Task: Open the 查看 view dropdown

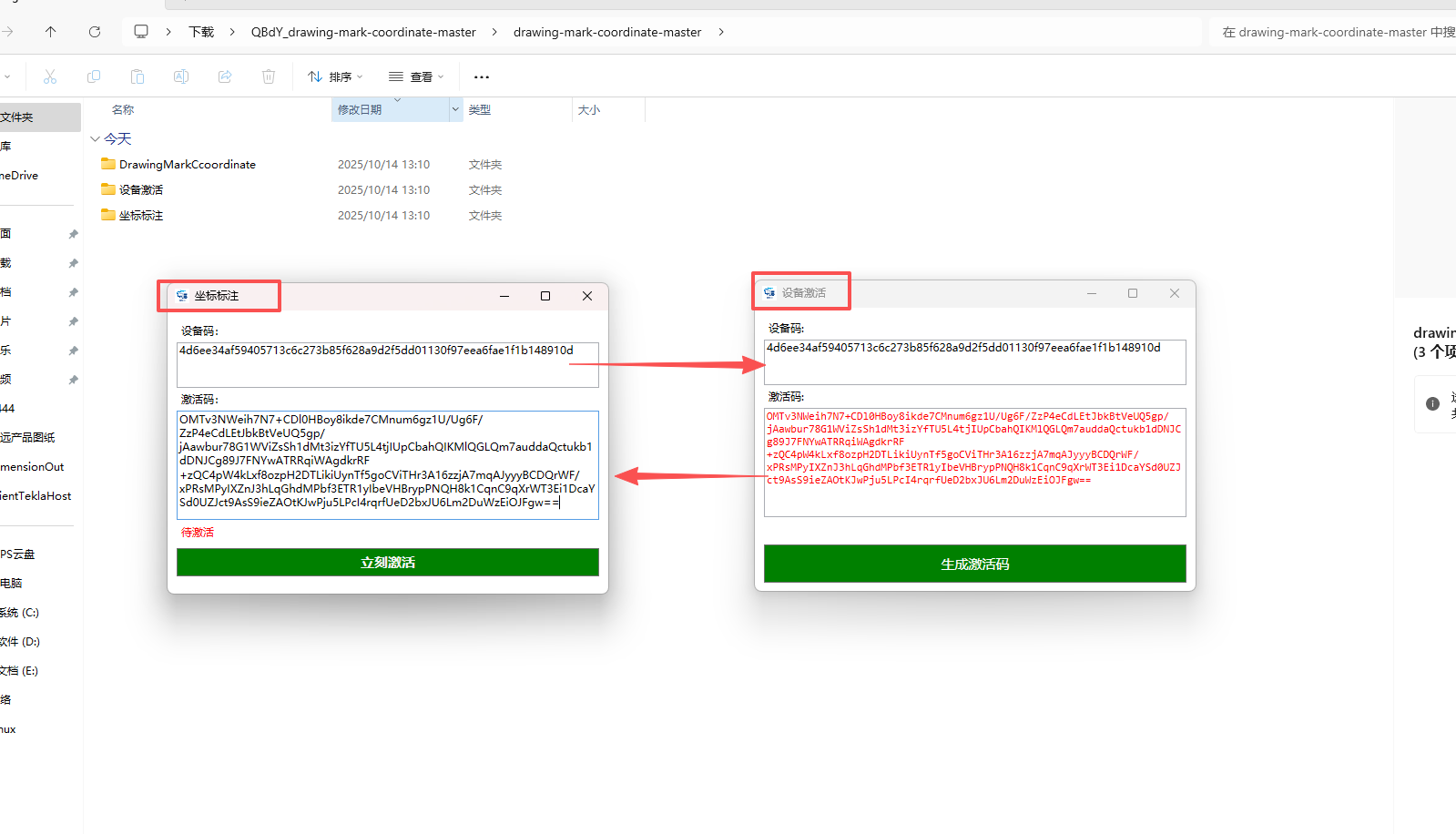Action: click(x=416, y=77)
